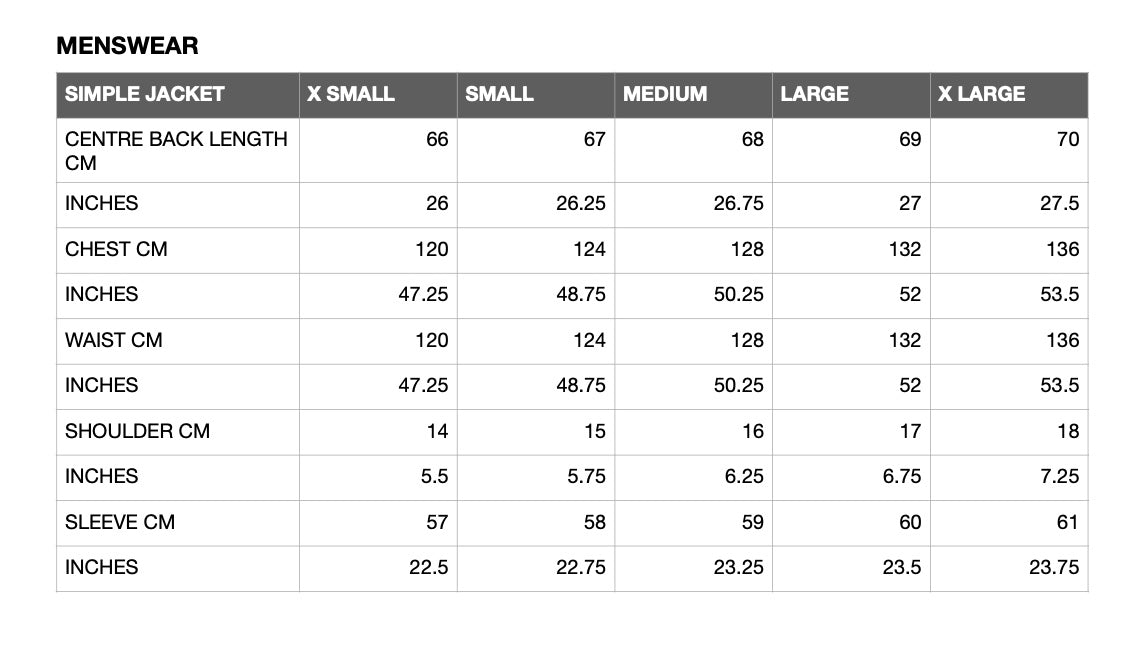The width and height of the screenshot is (1136, 661).
Task: Click the WAIST CM row label
Action: [x=114, y=340]
